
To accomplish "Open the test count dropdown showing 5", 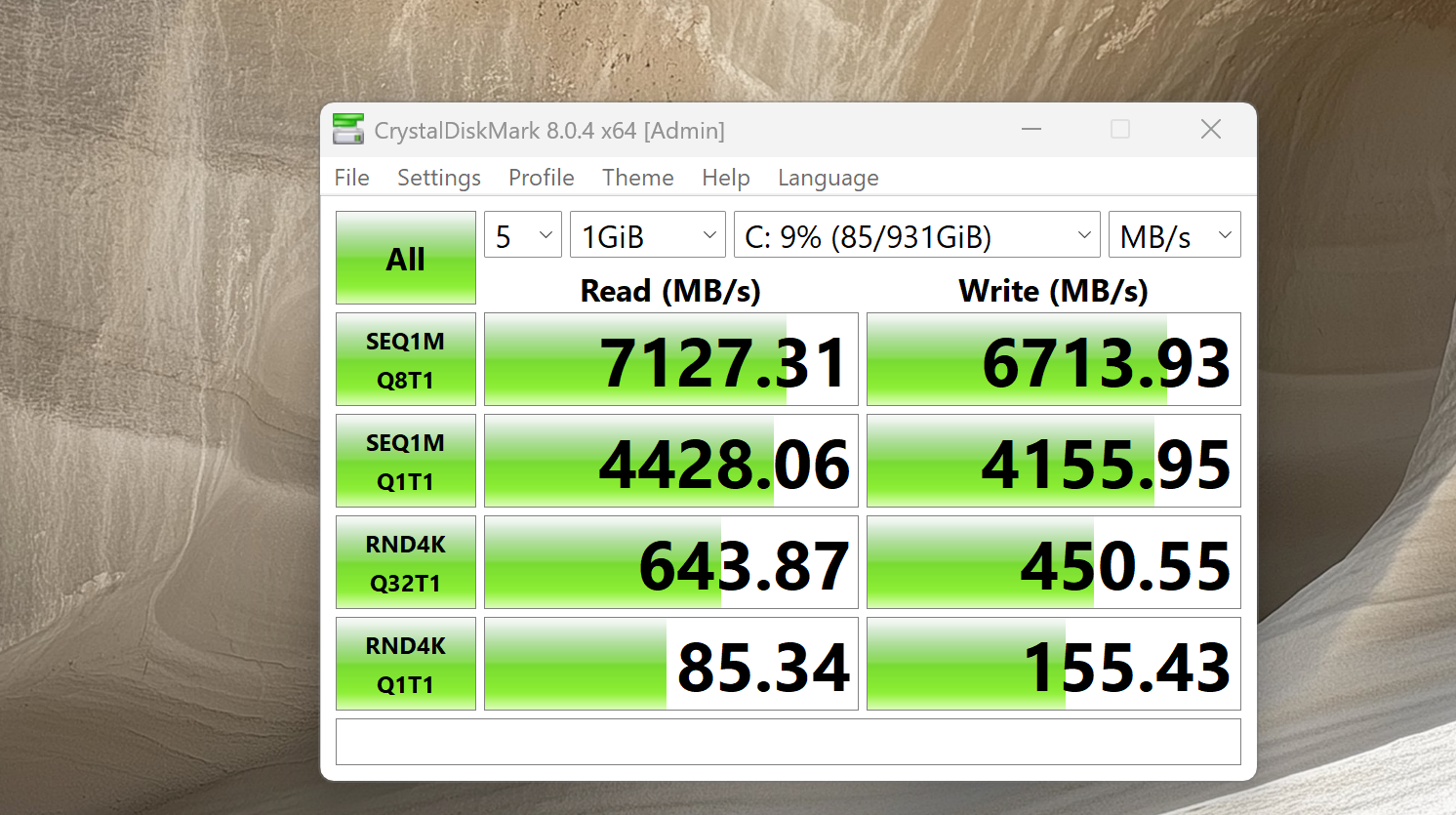I will (523, 235).
